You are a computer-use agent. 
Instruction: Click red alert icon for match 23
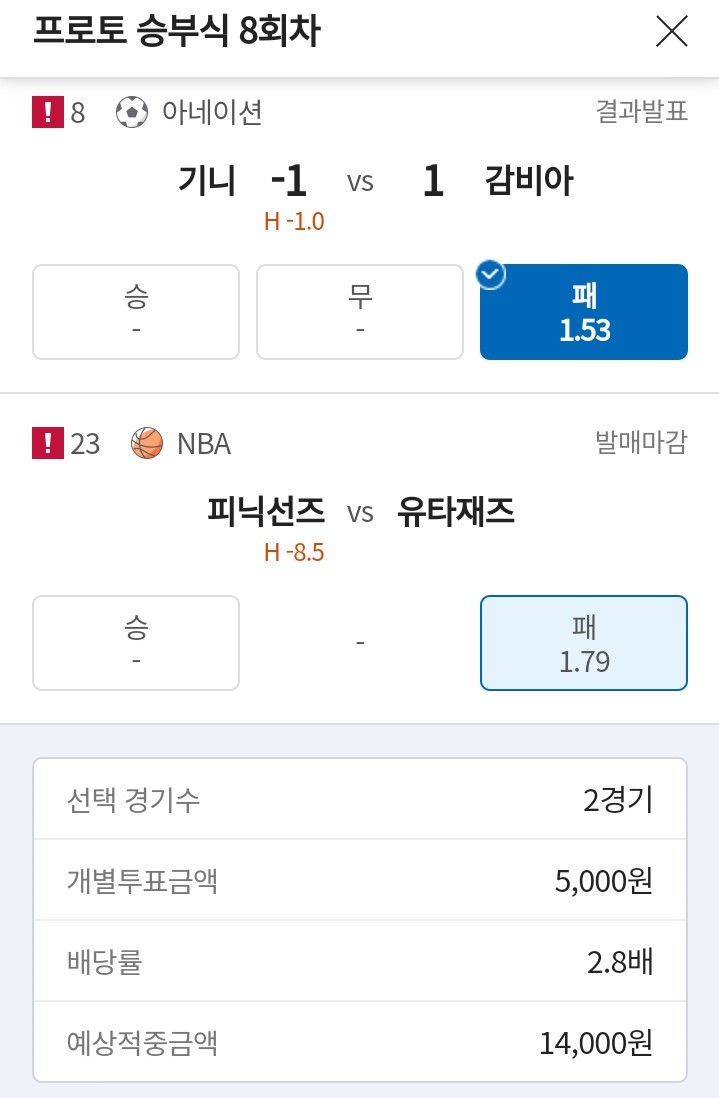point(48,443)
